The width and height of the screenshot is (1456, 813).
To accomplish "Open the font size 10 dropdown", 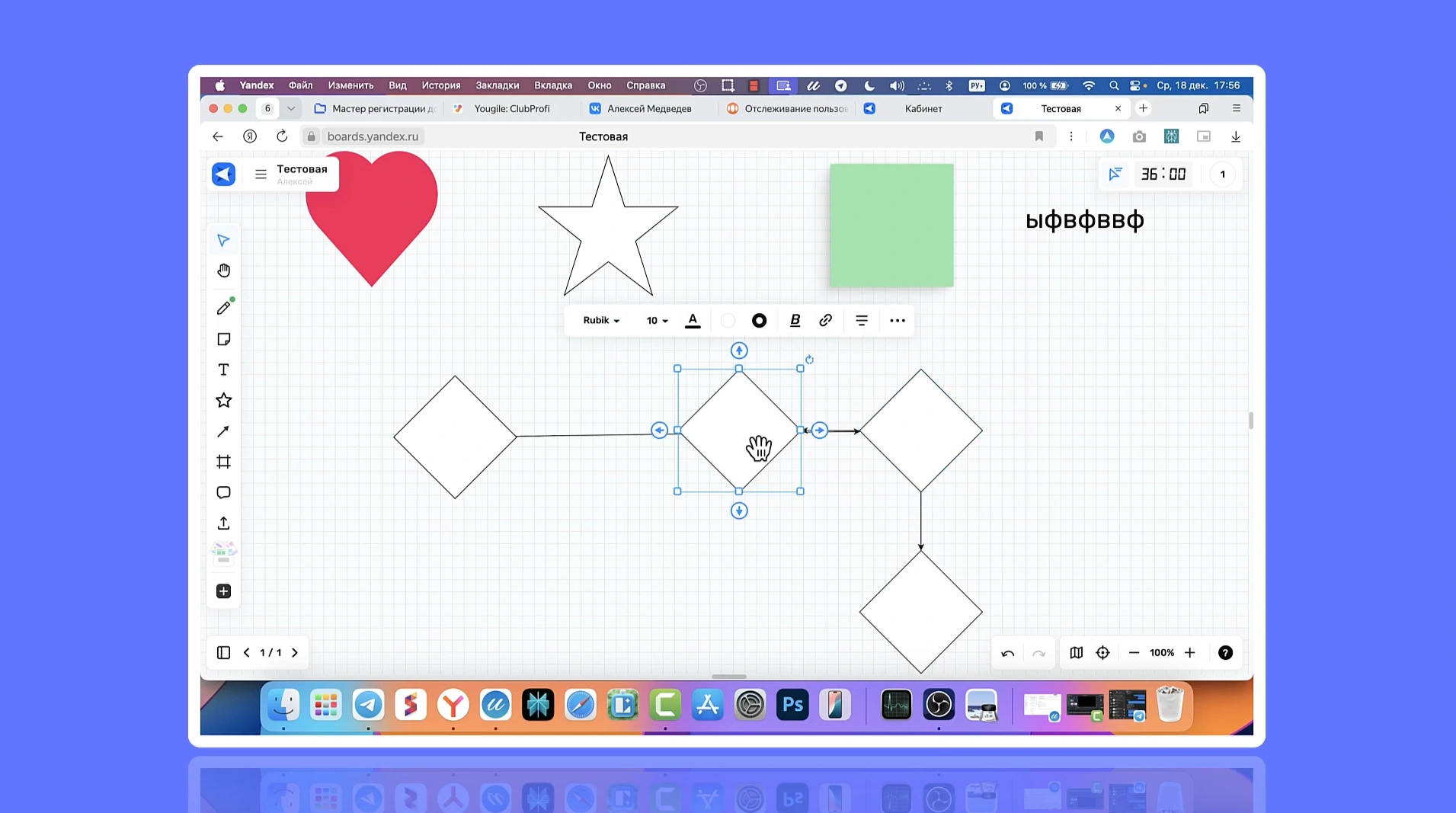I will [x=657, y=321].
